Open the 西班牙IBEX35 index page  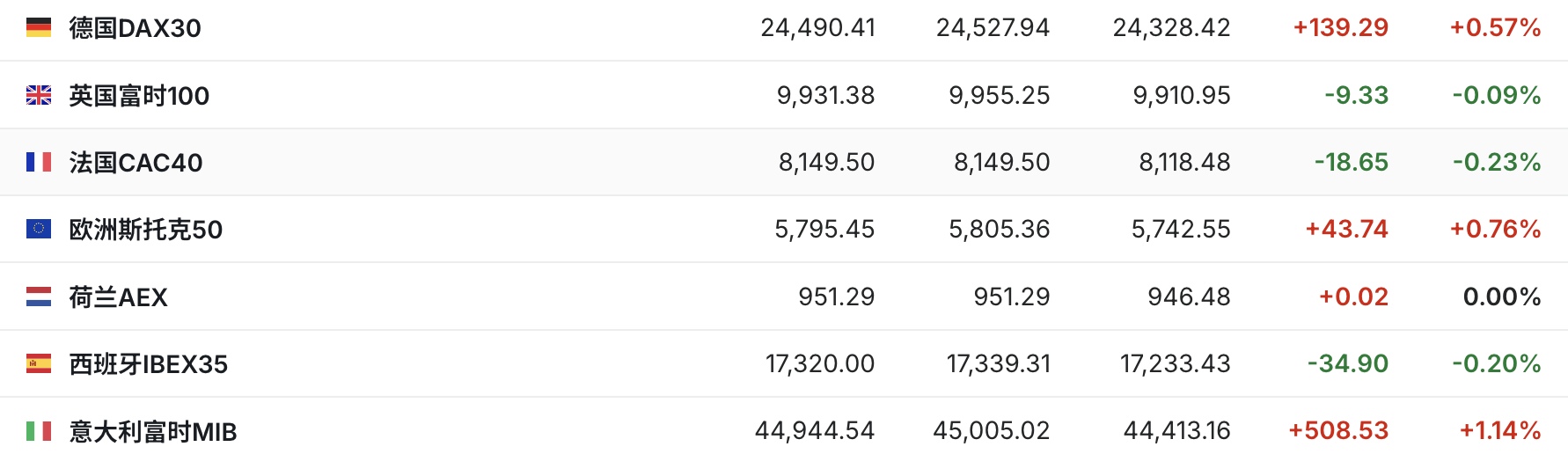coord(149,364)
